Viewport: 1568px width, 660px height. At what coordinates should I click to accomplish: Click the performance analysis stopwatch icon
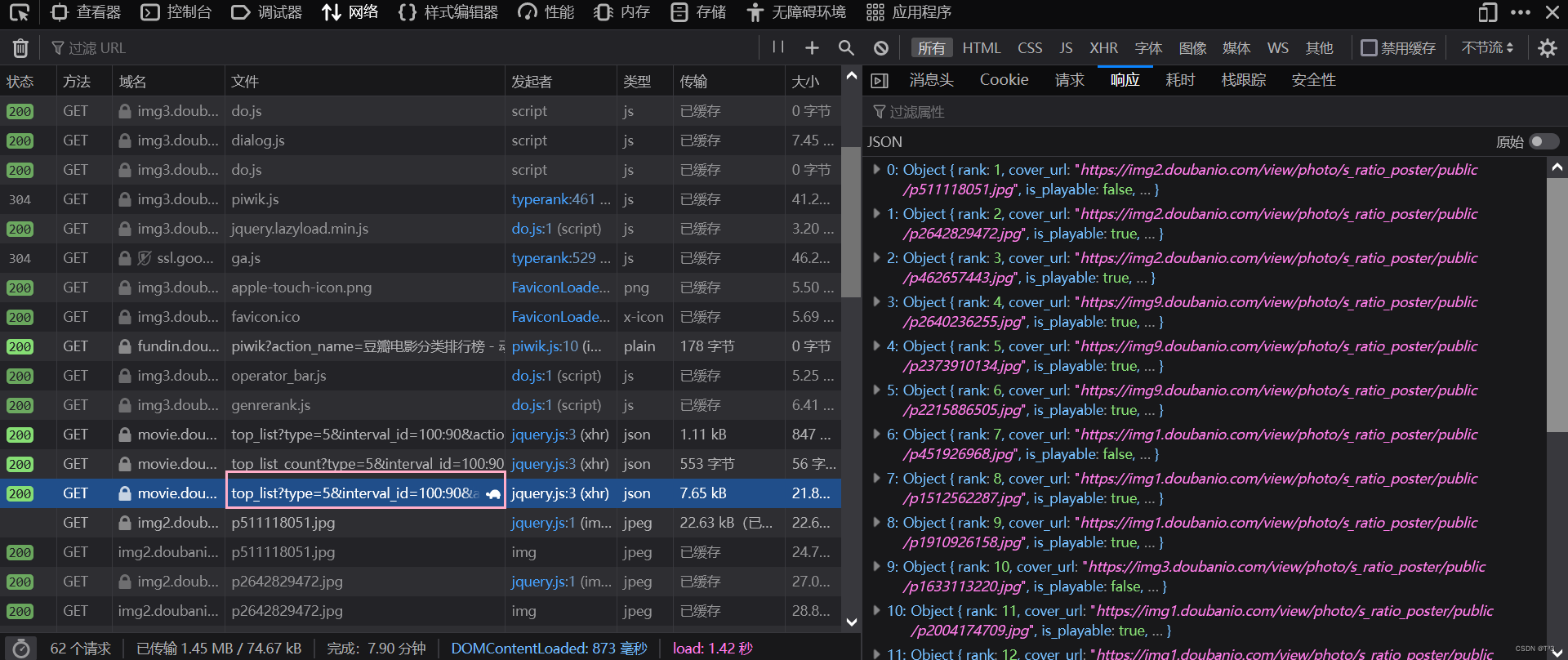pyautogui.click(x=21, y=649)
